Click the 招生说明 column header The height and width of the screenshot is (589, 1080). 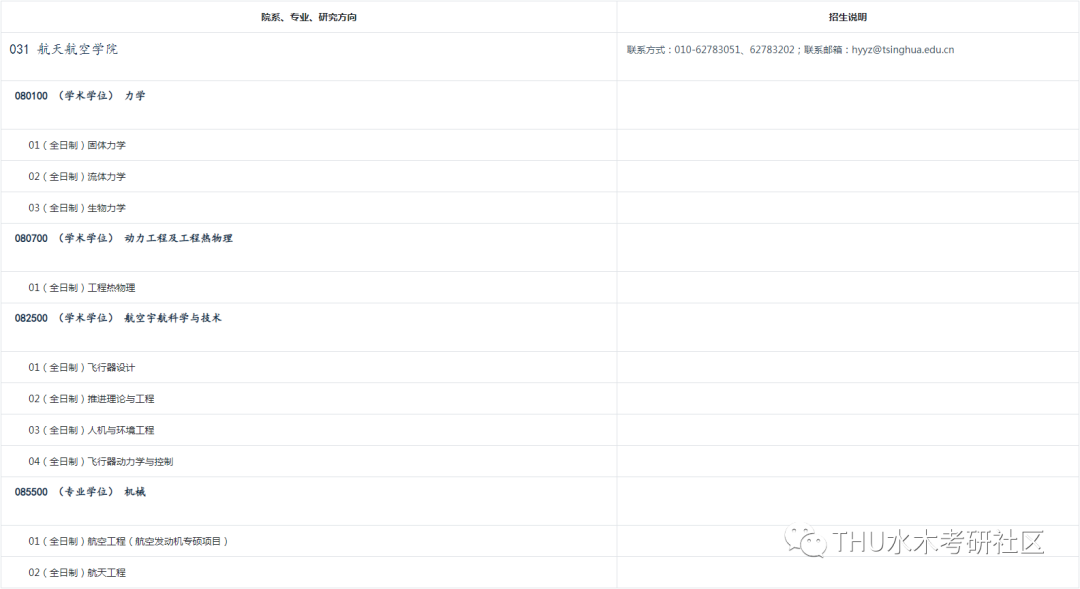tap(848, 17)
